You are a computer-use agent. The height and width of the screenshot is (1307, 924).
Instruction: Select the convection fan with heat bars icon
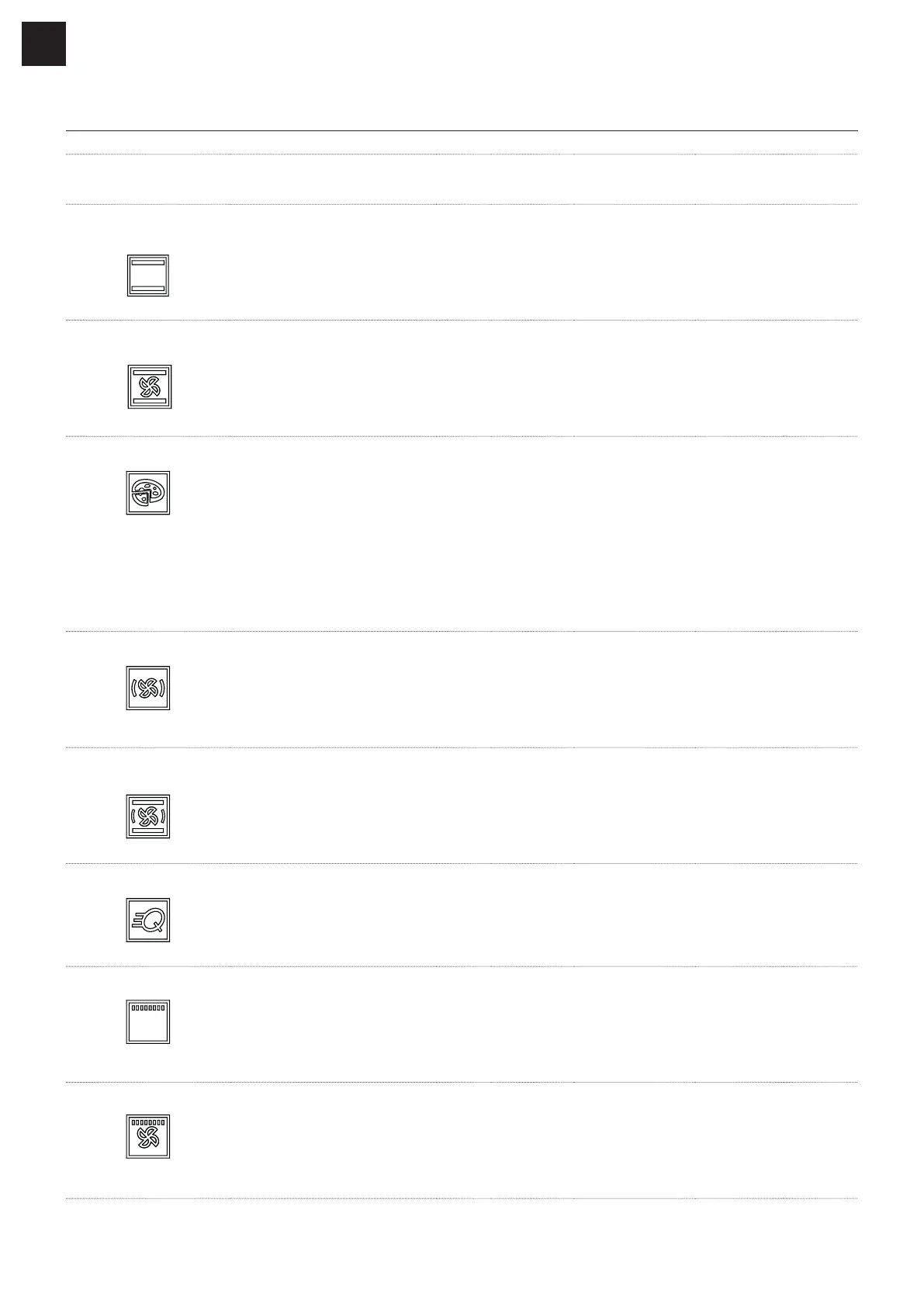pos(148,816)
